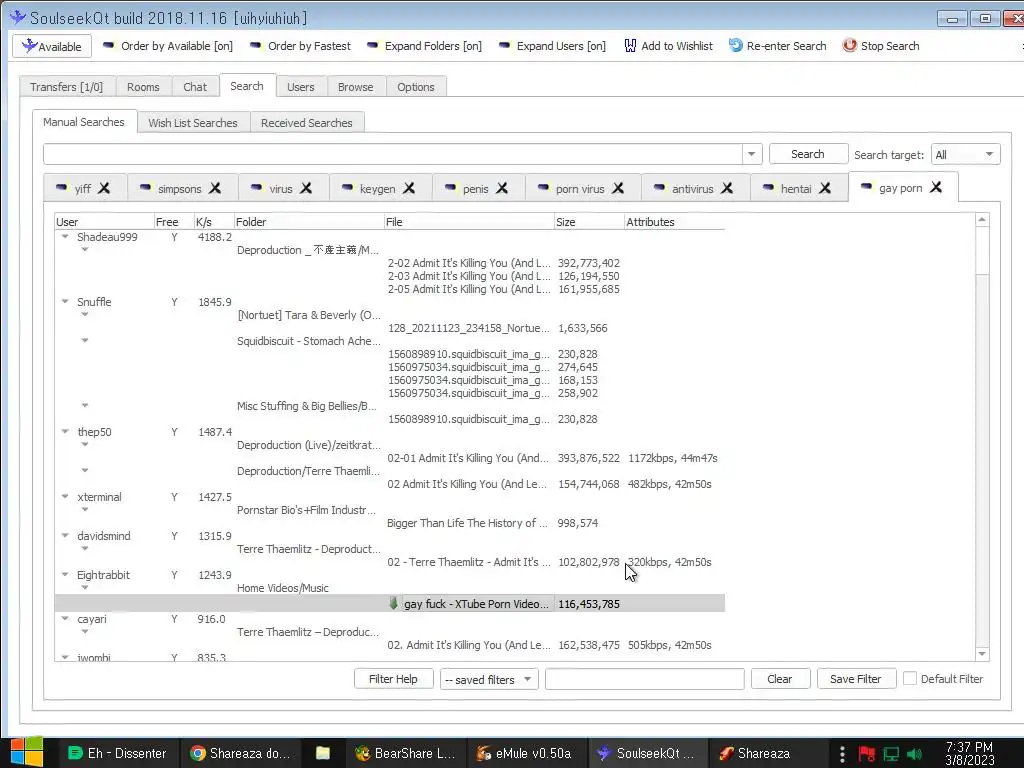Open the Windows Start menu
Image resolution: width=1024 pixels, height=768 pixels.
click(26, 752)
